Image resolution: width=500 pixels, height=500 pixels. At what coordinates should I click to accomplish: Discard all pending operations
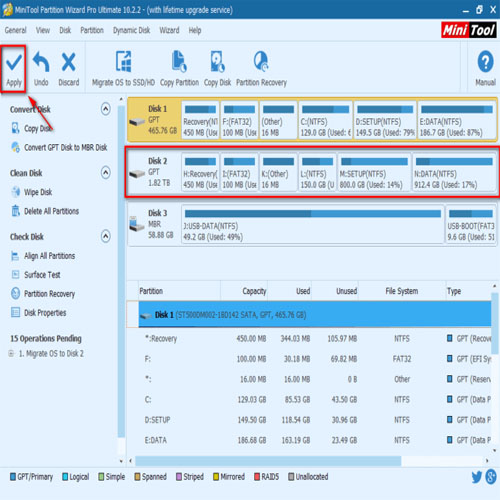point(69,69)
